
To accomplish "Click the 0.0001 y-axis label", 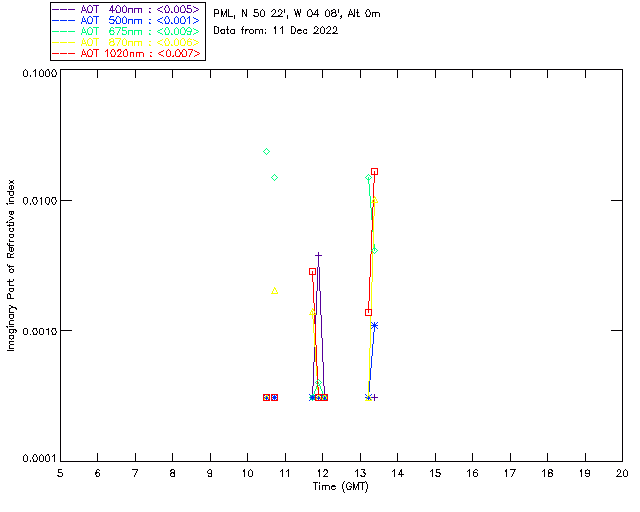I will point(39,459).
